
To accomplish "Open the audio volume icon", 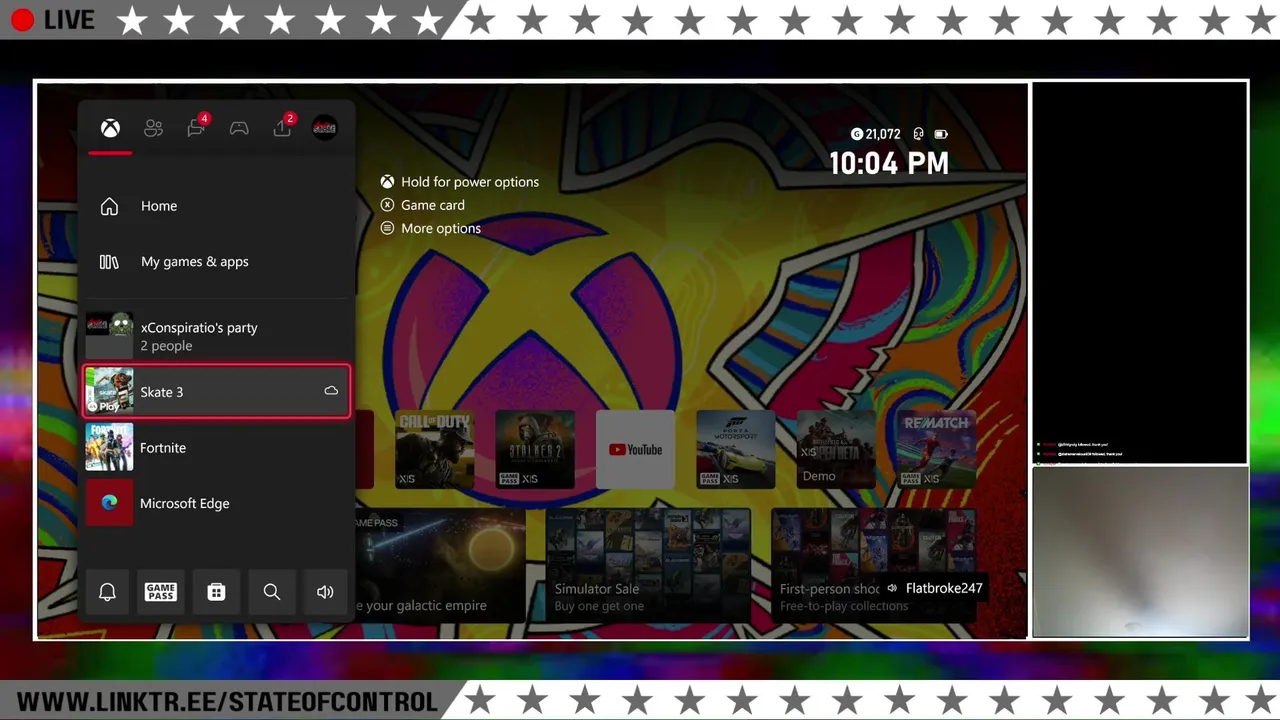I will 325,592.
